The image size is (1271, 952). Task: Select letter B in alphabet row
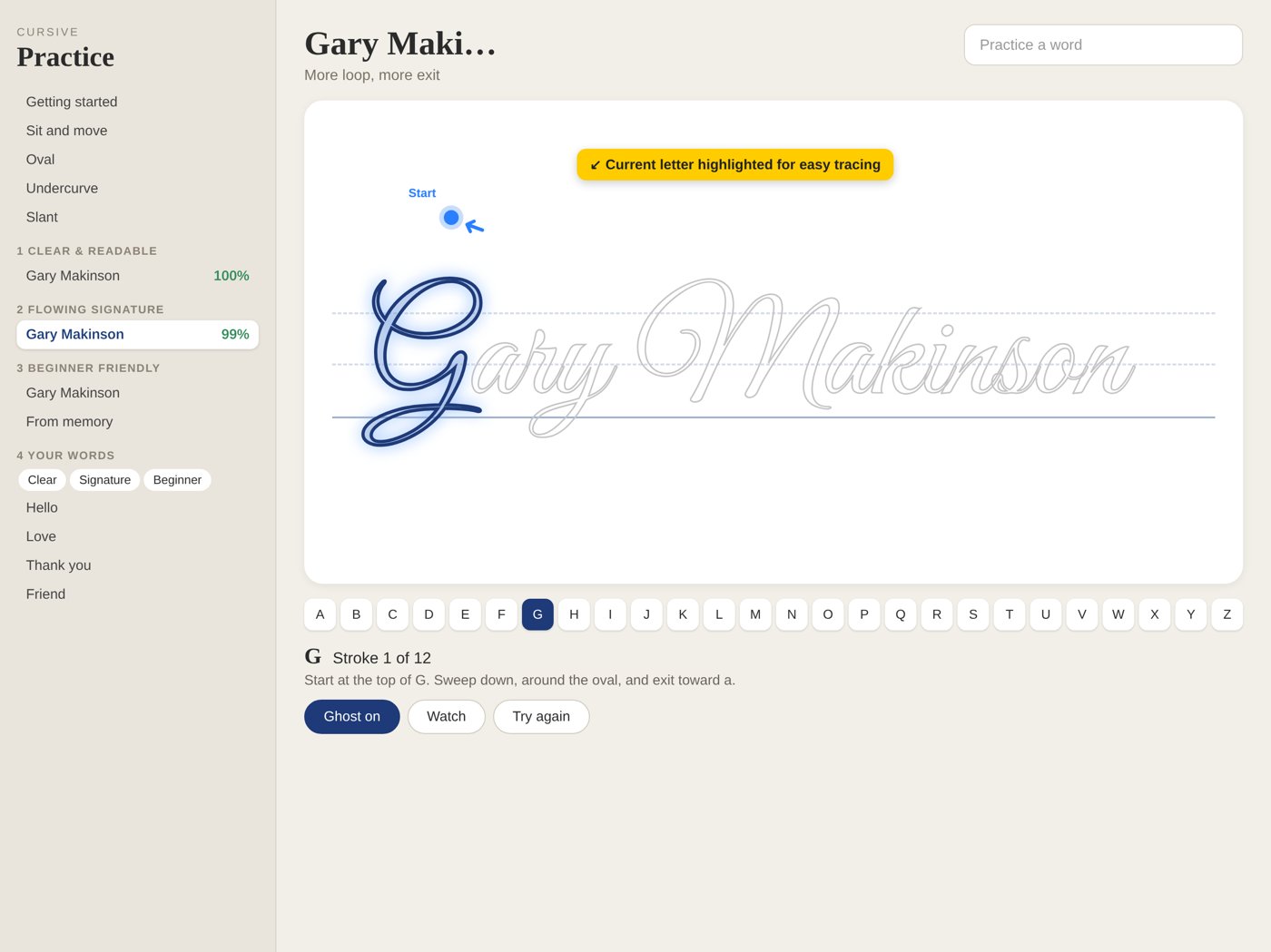pyautogui.click(x=356, y=614)
